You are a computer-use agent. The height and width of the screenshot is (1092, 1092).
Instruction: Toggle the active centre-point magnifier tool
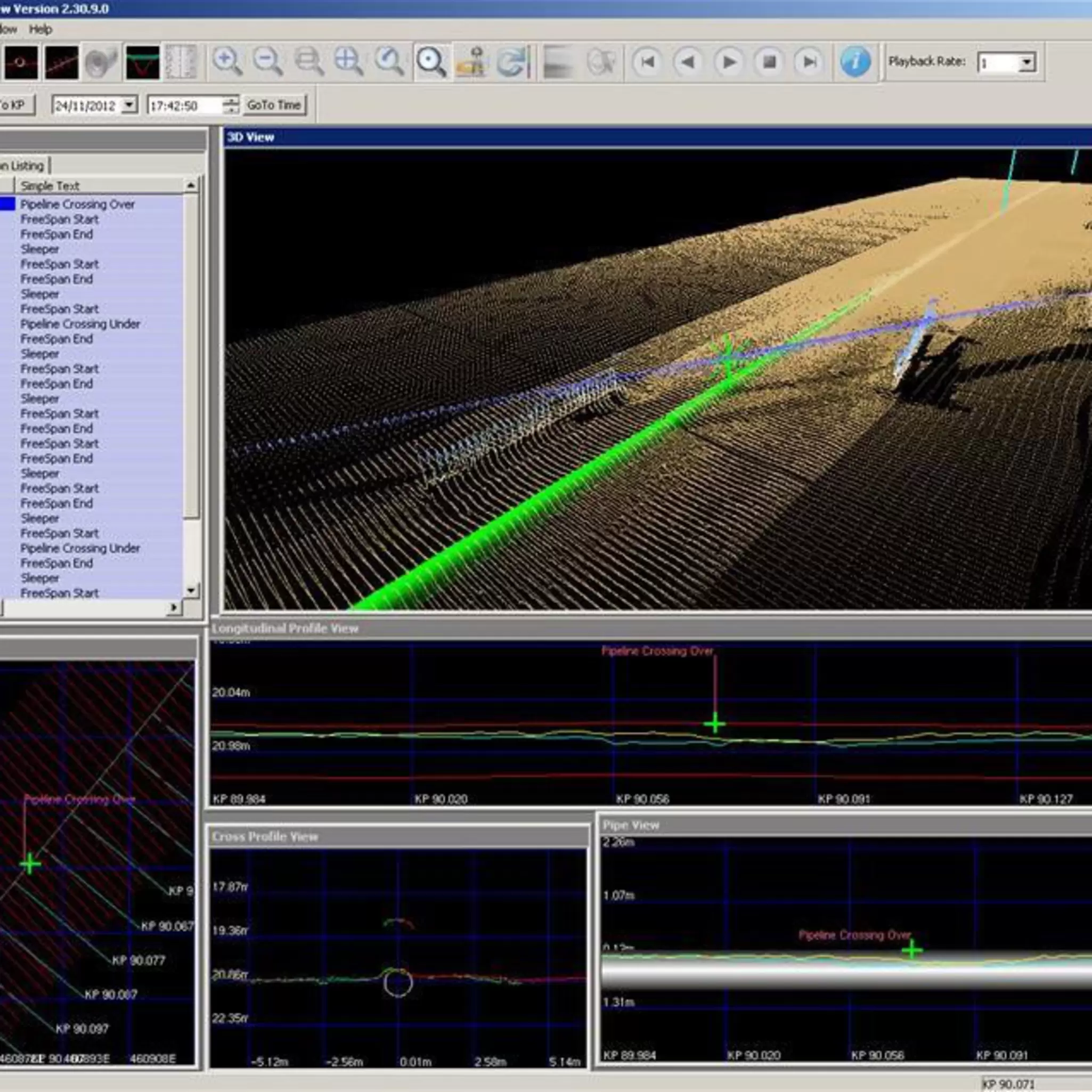(x=432, y=62)
